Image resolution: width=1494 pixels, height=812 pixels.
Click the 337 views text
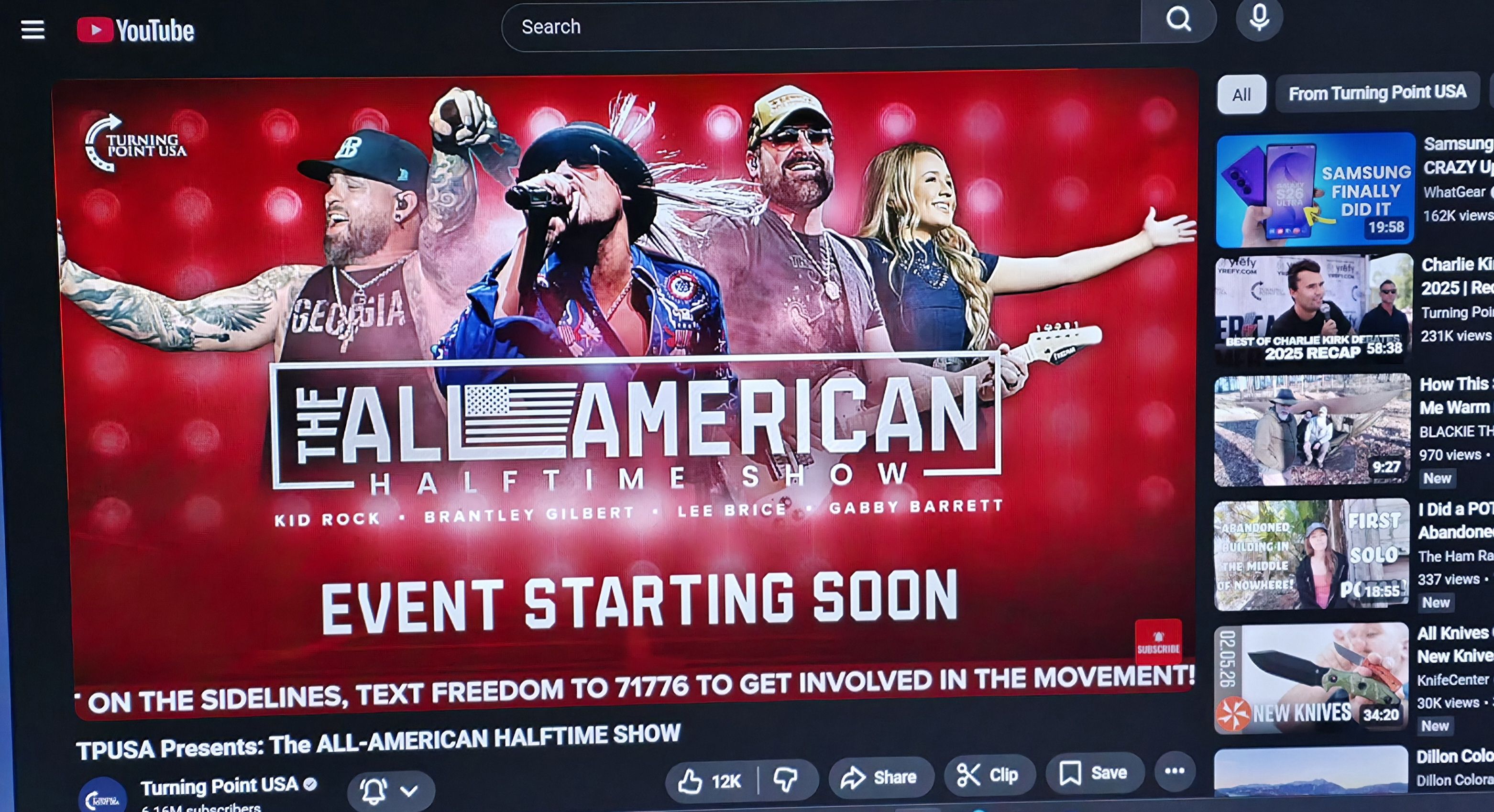click(1448, 579)
